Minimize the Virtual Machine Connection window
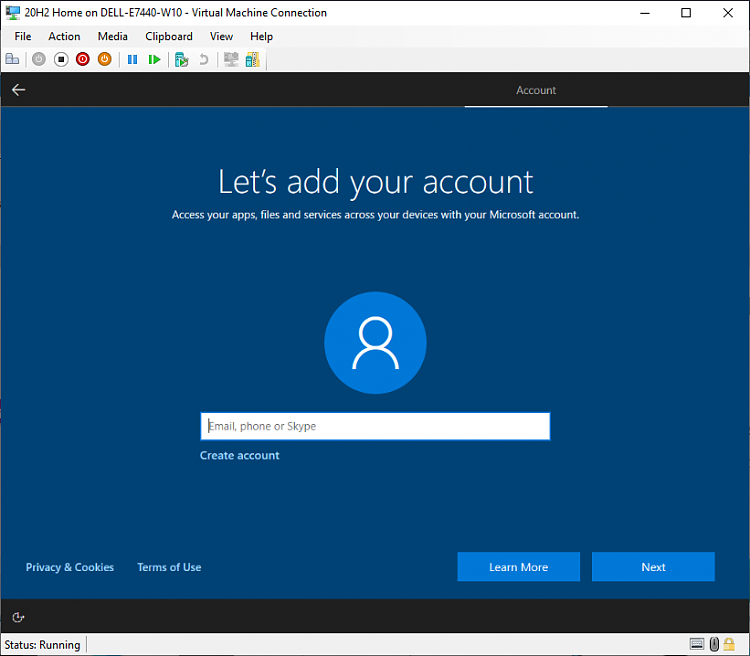The height and width of the screenshot is (656, 750). point(645,12)
